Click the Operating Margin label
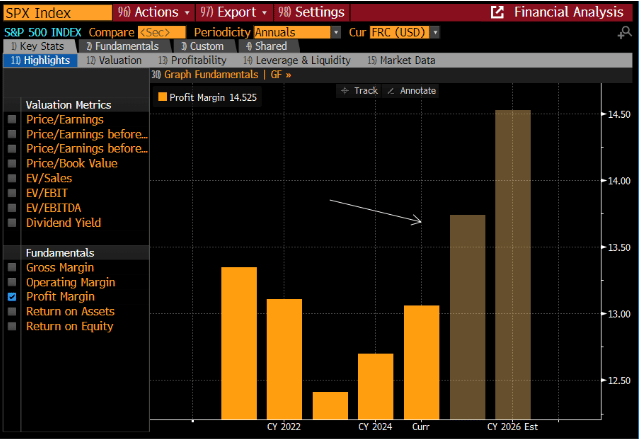 tap(71, 282)
